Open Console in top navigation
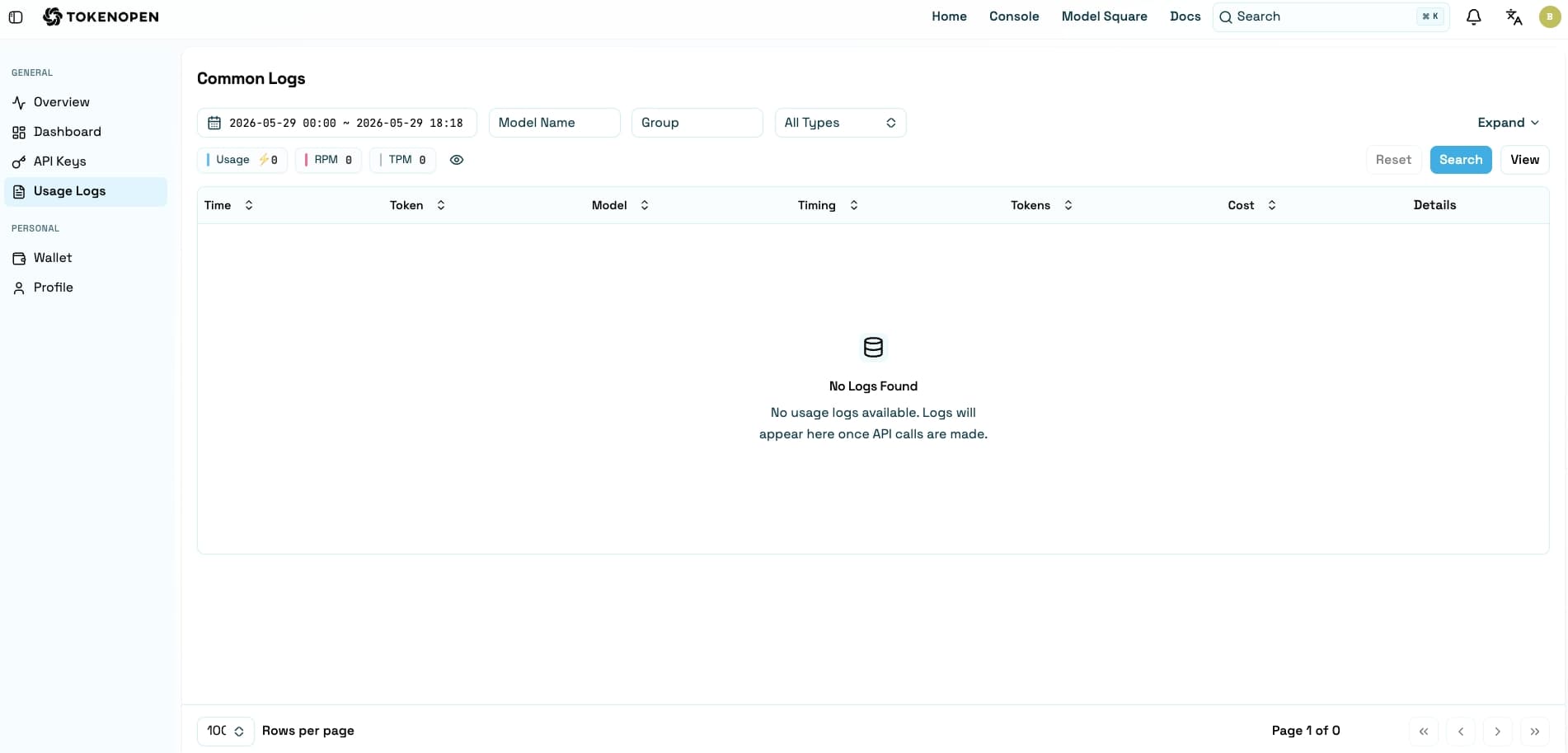The width and height of the screenshot is (1568, 753). 1014,16
